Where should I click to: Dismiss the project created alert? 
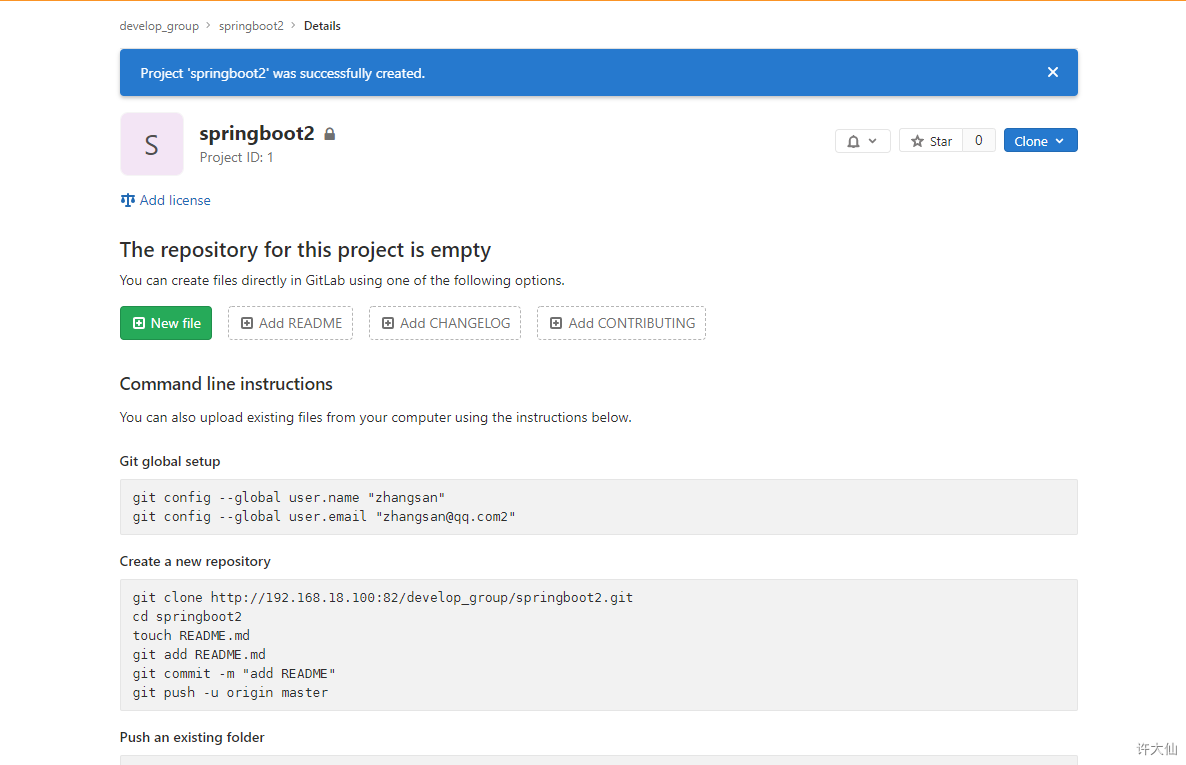tap(1052, 72)
